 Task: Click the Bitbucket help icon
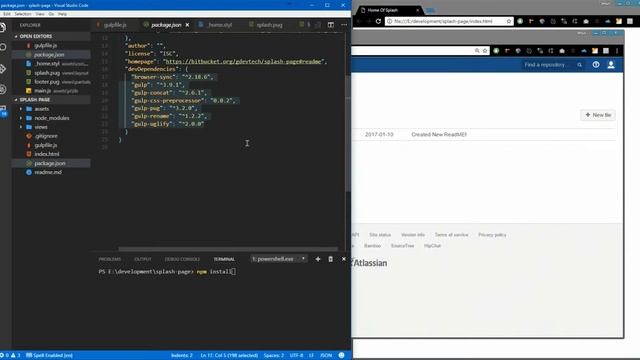[x=596, y=64]
